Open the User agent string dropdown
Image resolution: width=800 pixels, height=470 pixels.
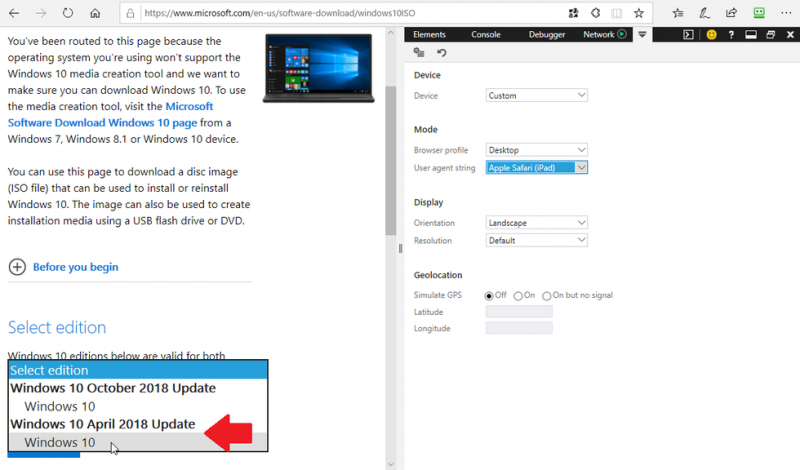click(x=536, y=167)
